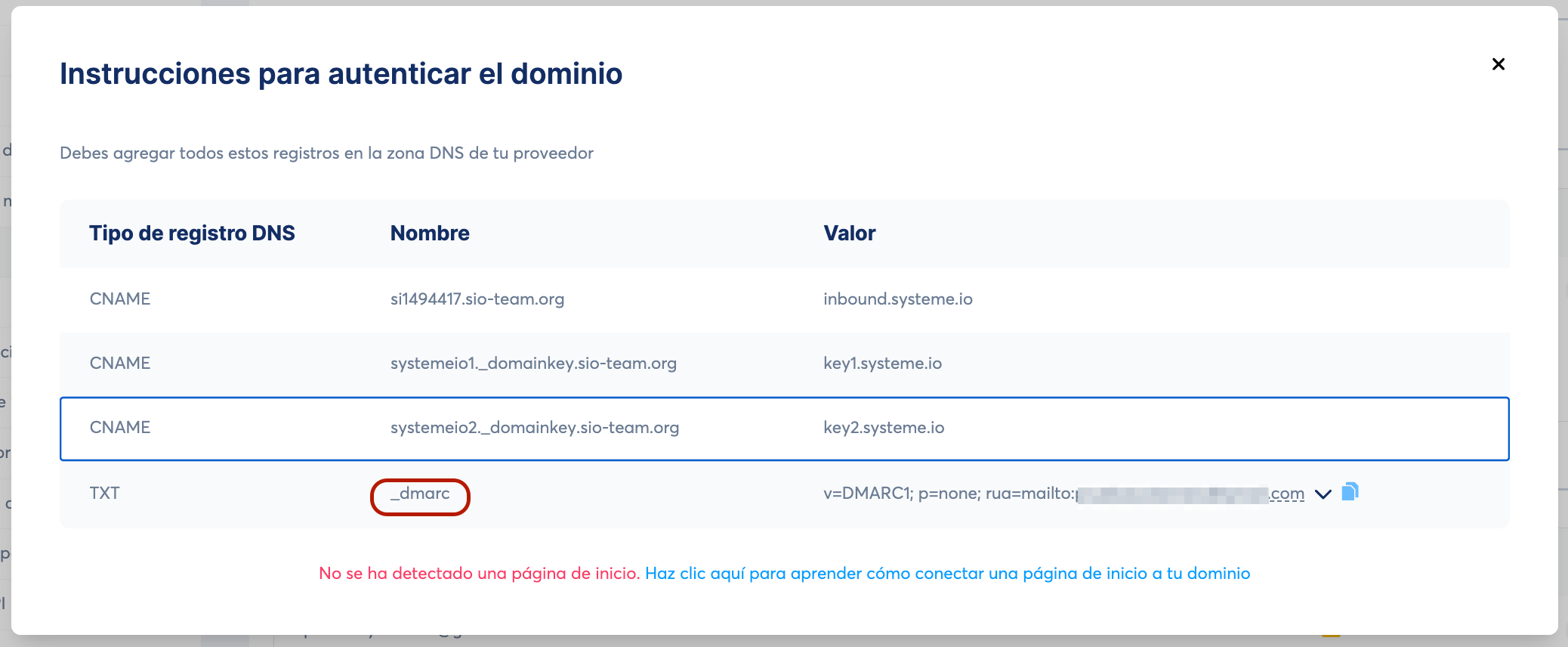Open link to learn connecting a homepage

click(x=947, y=574)
